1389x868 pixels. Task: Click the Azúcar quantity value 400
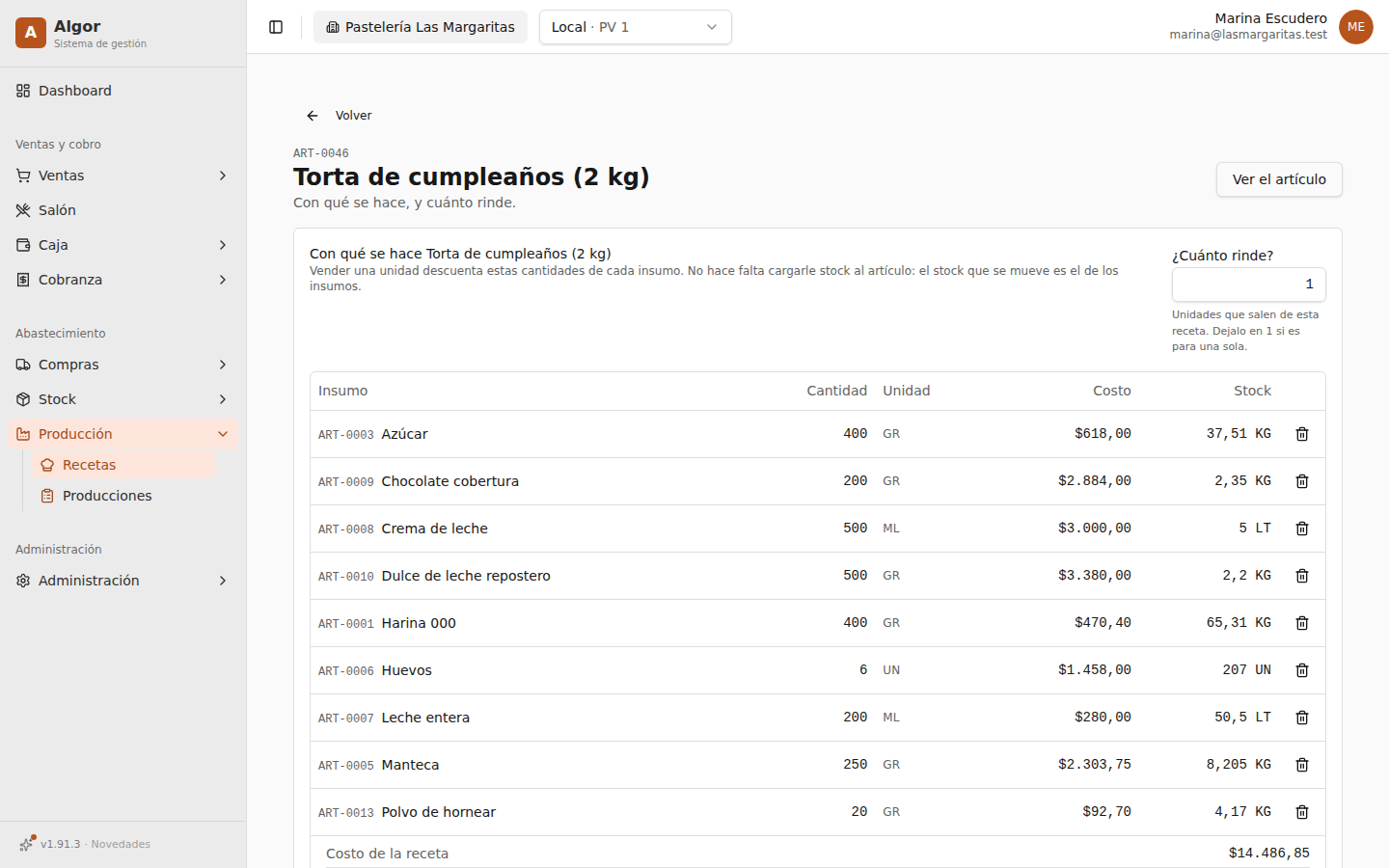point(855,434)
